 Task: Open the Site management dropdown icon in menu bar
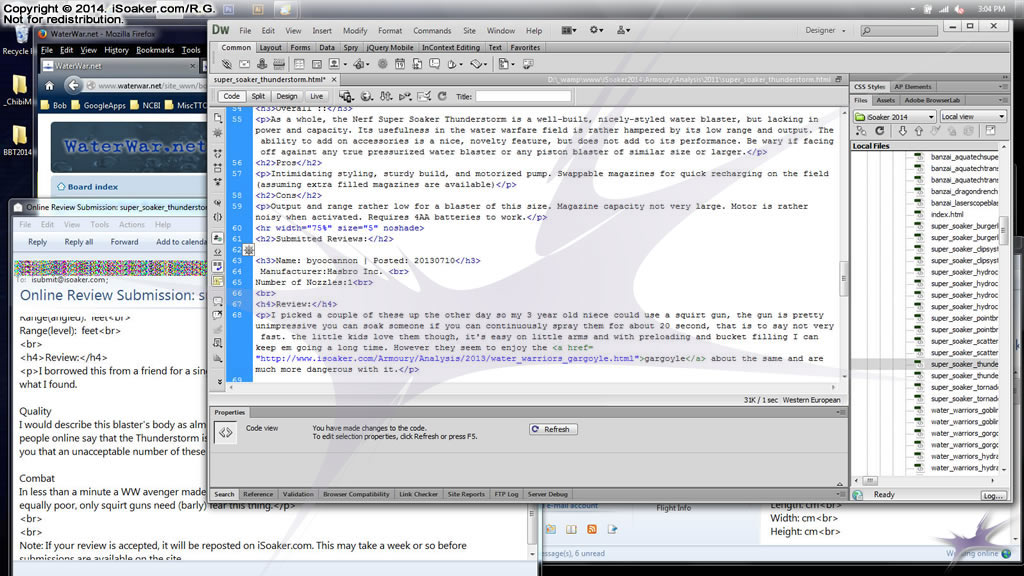click(624, 30)
